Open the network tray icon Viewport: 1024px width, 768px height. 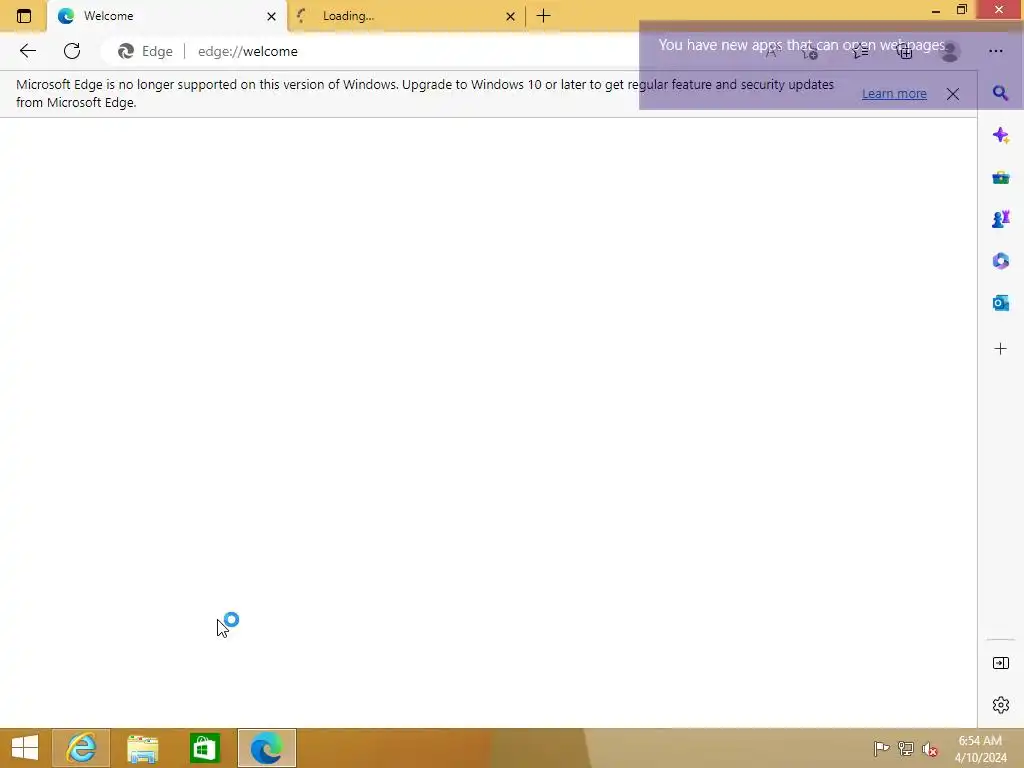pos(906,749)
